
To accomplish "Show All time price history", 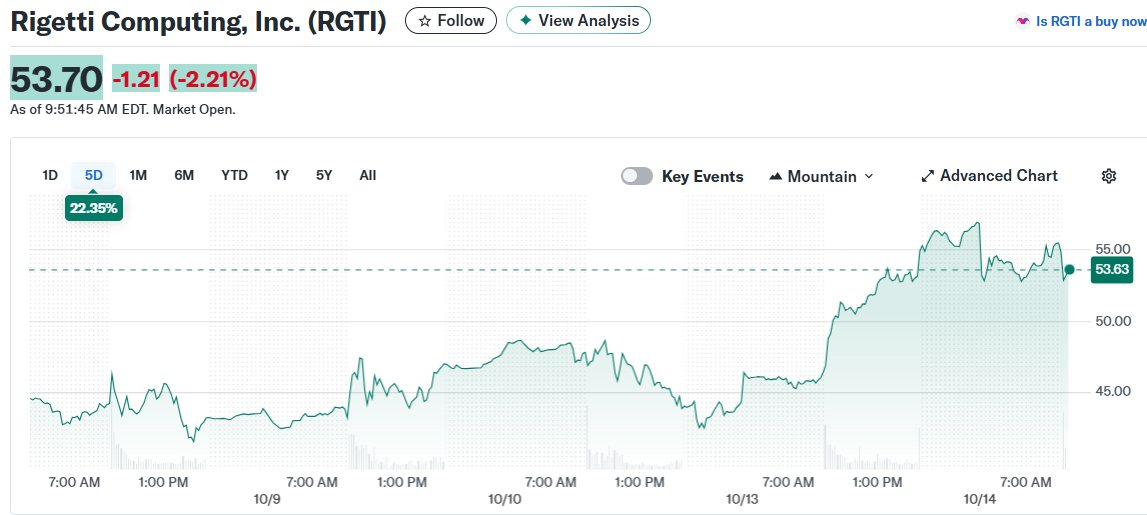I will [x=367, y=175].
